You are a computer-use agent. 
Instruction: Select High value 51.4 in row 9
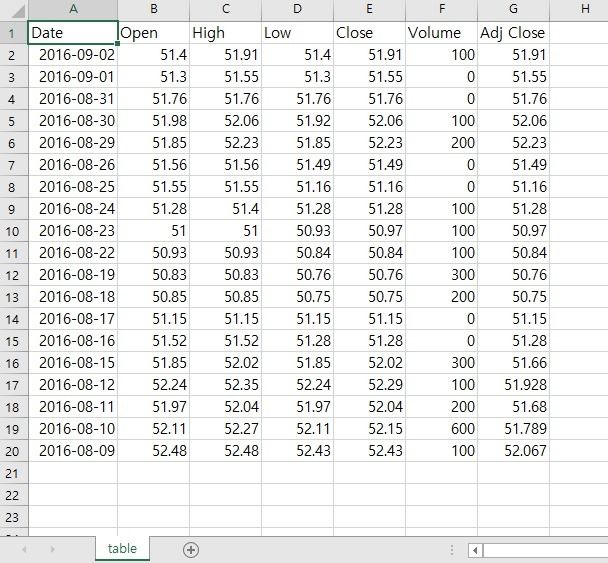pyautogui.click(x=226, y=209)
